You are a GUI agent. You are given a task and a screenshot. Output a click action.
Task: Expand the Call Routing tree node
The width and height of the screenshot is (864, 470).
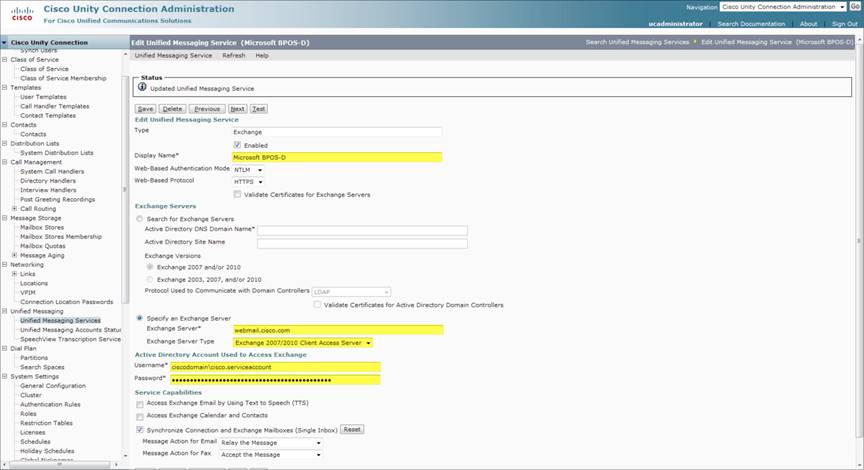coord(14,209)
